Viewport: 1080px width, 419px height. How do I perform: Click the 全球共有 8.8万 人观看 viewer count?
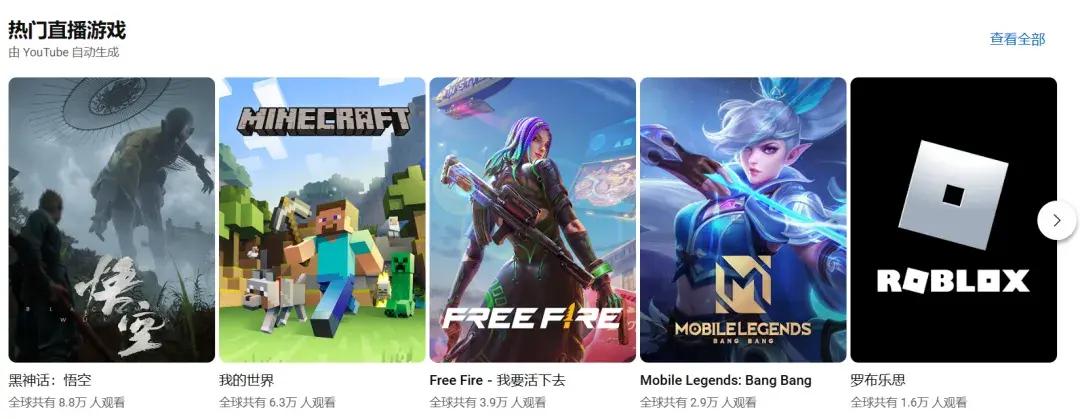coord(67,402)
